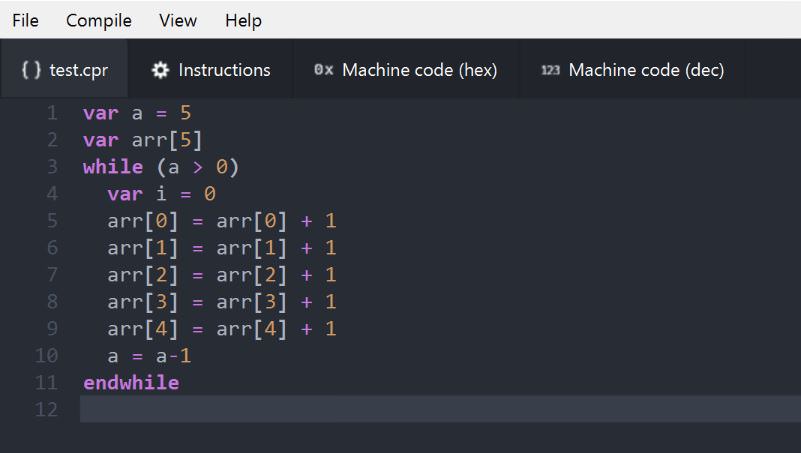Switch to Machine code (dec) tab

(632, 69)
